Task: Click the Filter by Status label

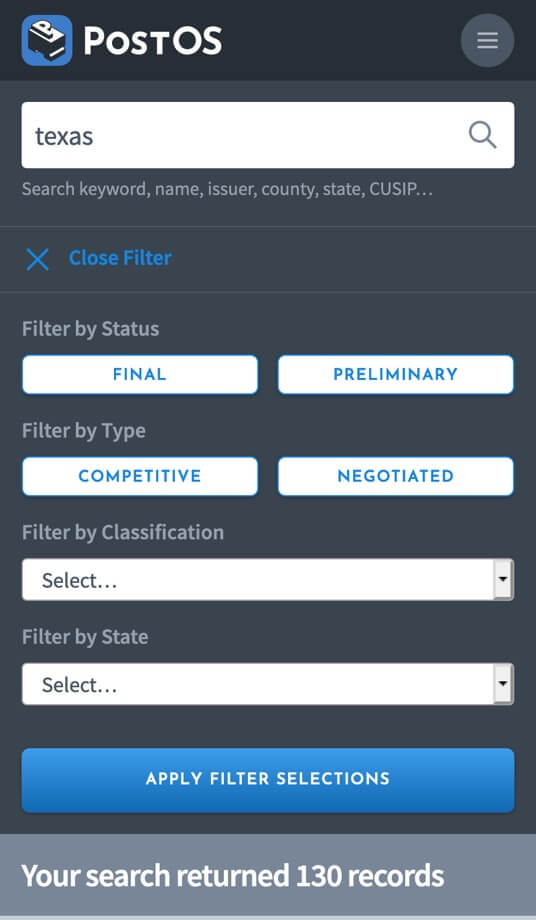Action: pos(90,329)
